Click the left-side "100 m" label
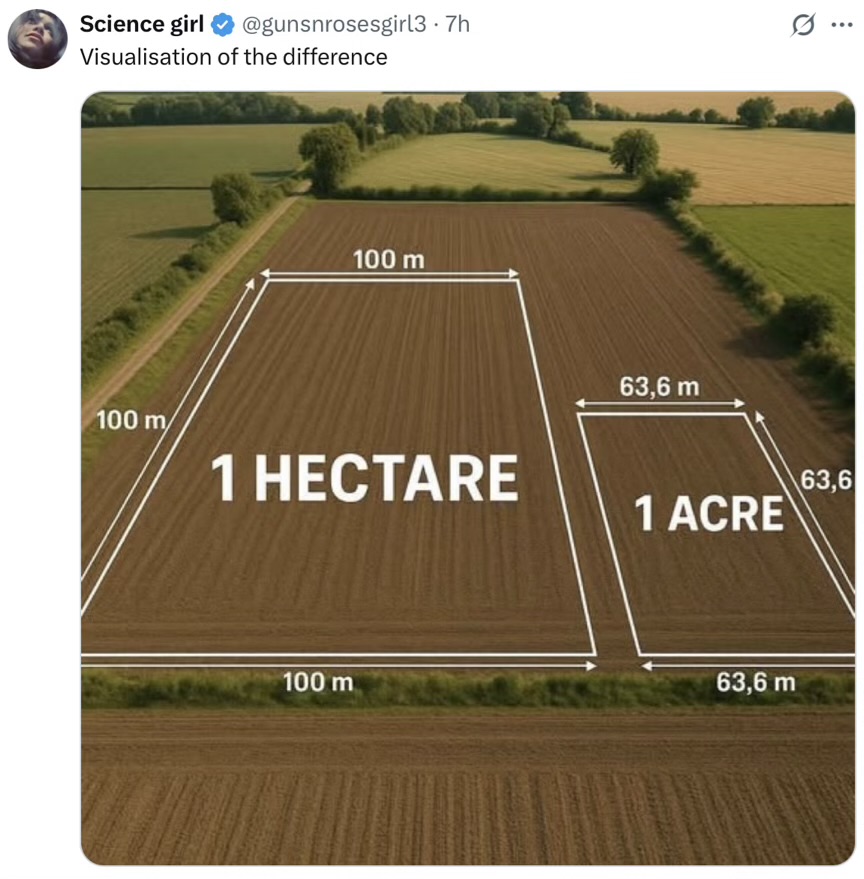The height and width of the screenshot is (879, 864). tap(131, 420)
